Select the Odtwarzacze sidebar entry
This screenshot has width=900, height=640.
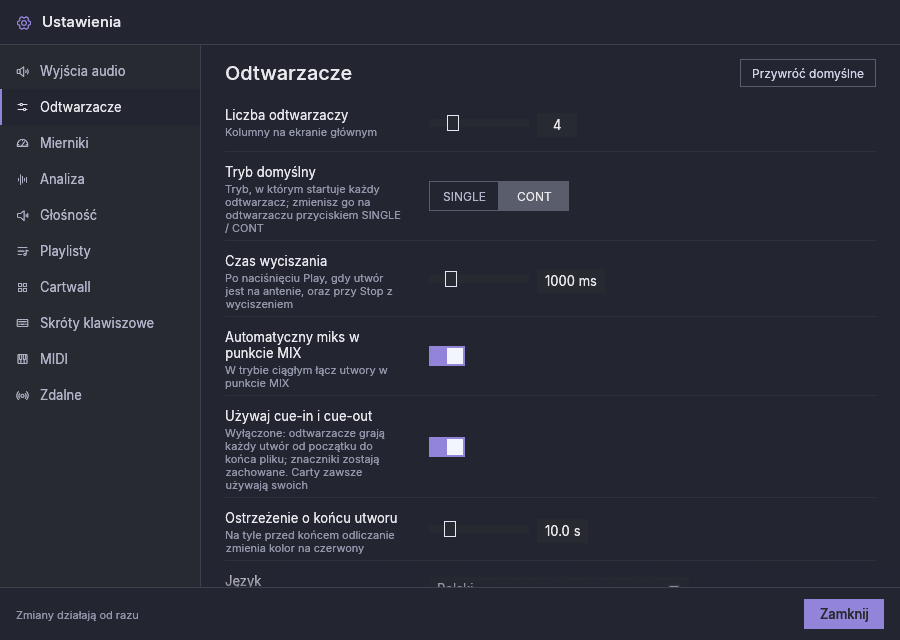coord(100,107)
